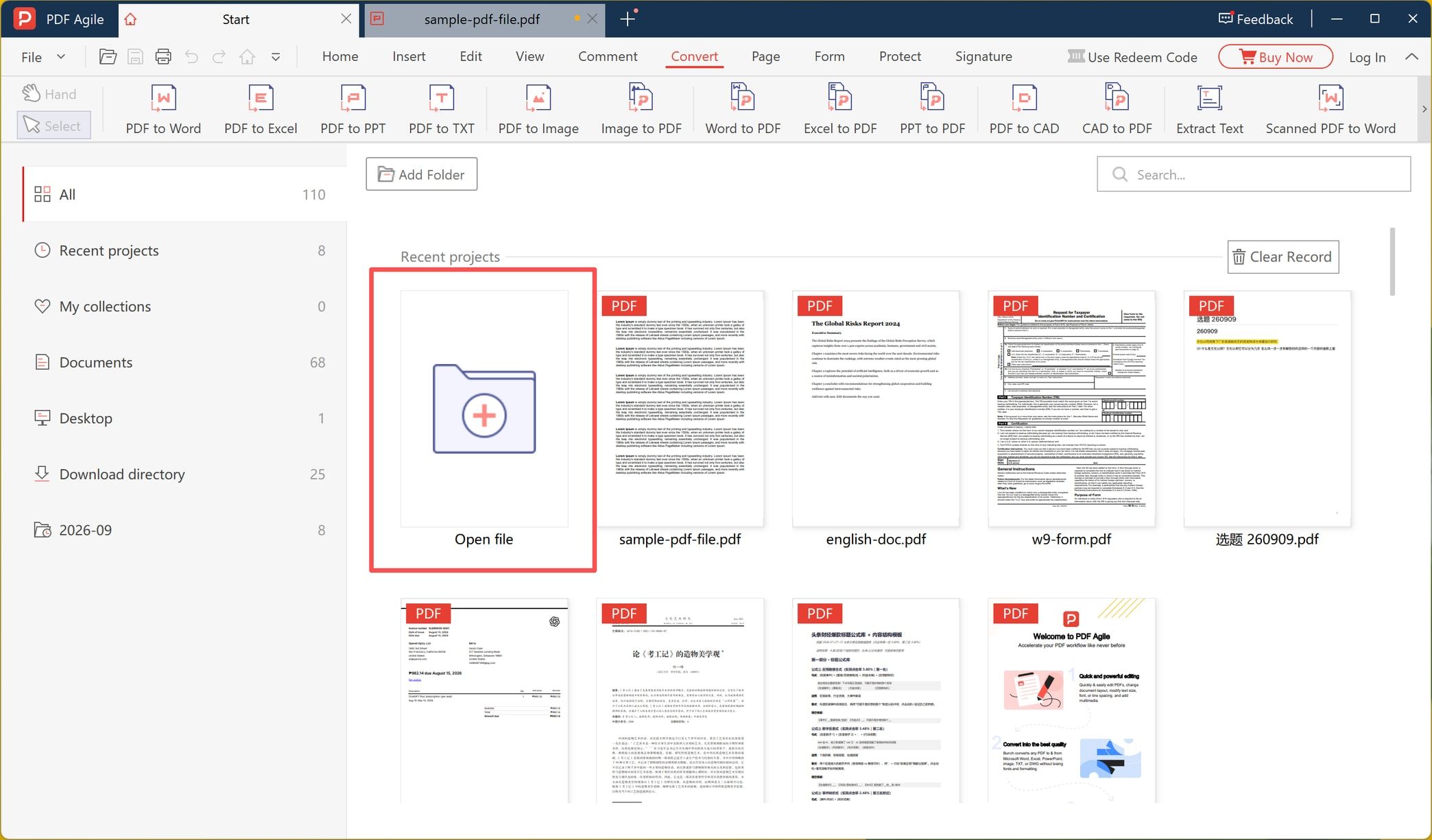Click the Buy Now button

coord(1276,57)
